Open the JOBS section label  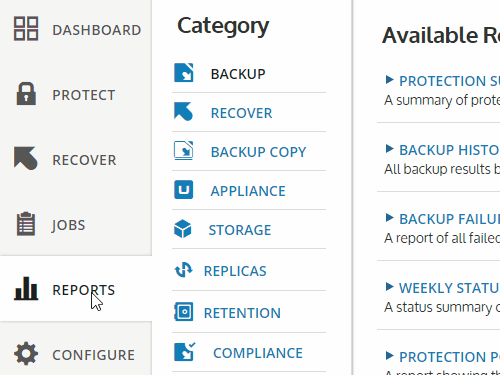pos(68,225)
